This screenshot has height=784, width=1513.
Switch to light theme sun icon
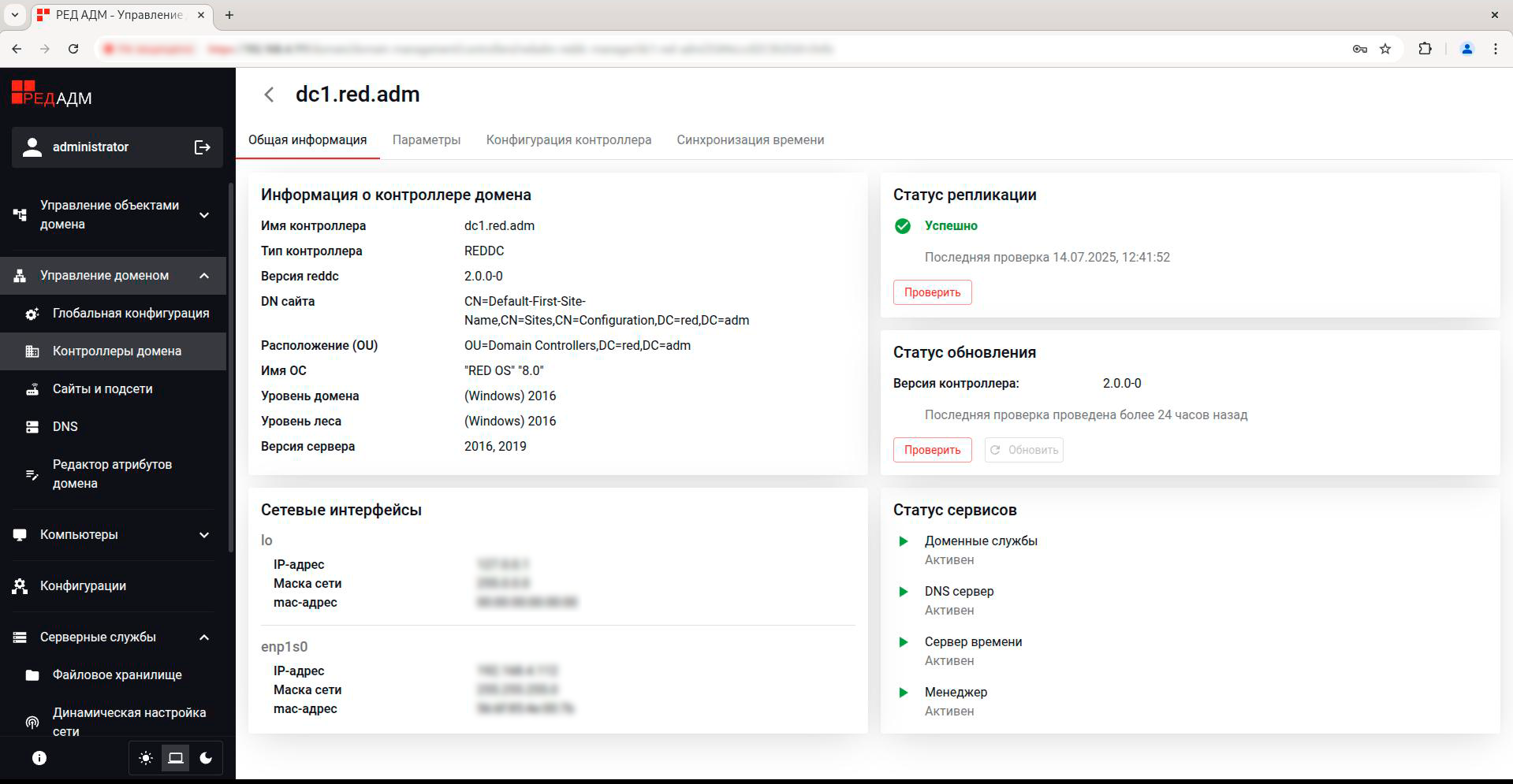(146, 758)
